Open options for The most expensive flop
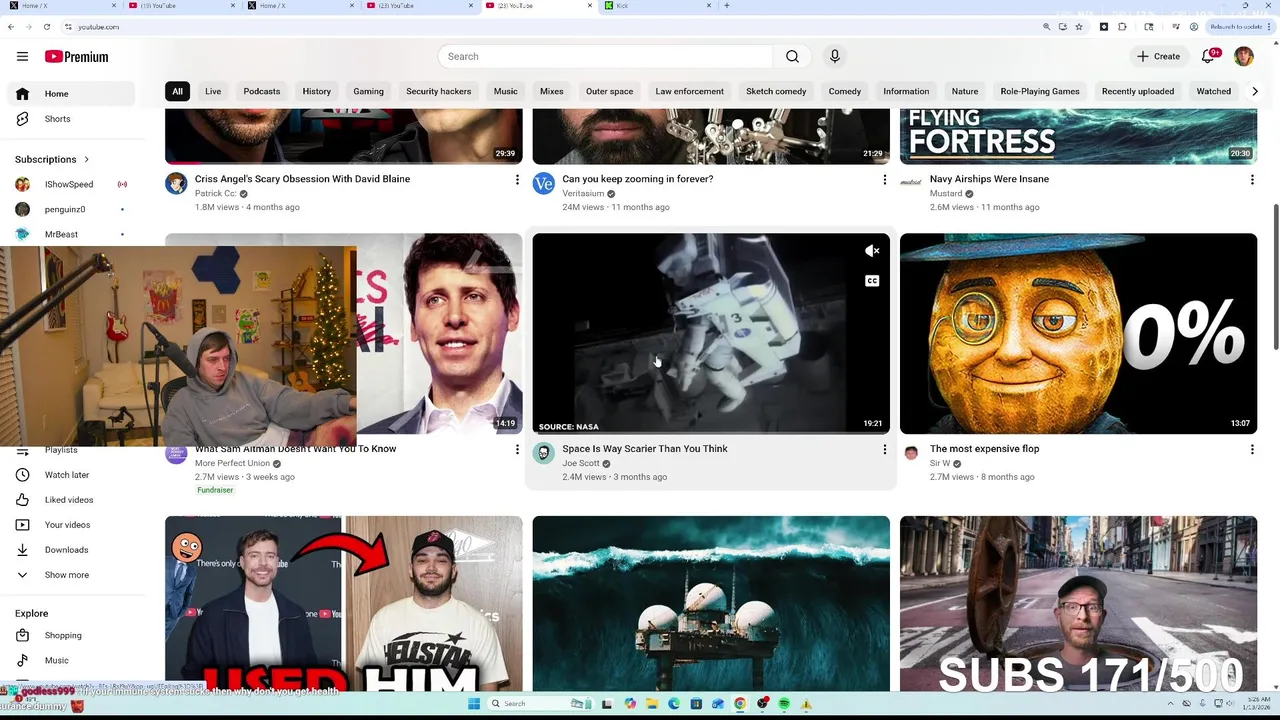 [x=1252, y=450]
